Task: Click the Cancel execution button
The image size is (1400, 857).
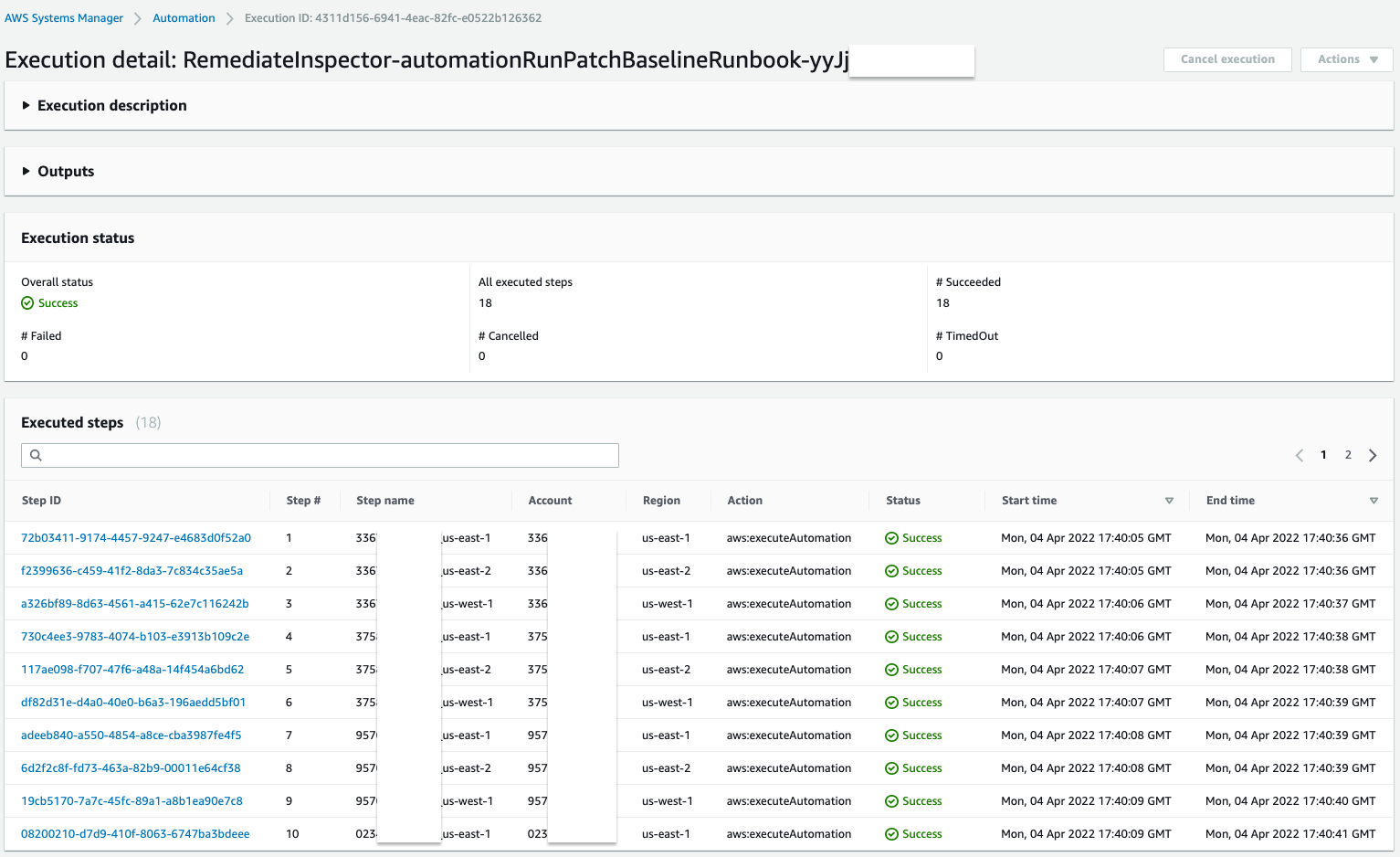Action: [x=1227, y=58]
